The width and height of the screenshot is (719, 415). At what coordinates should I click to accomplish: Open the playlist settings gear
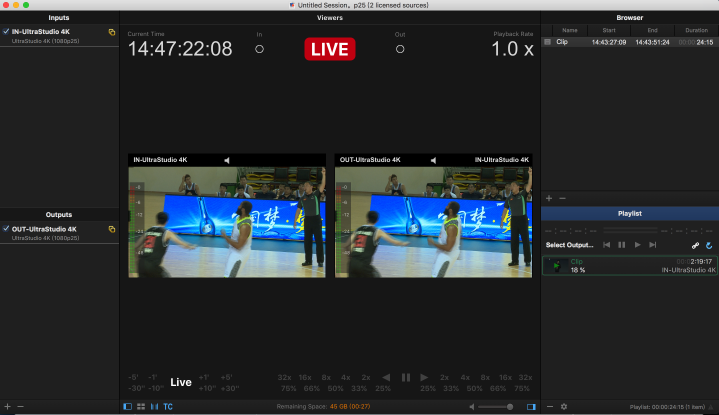[563, 407]
